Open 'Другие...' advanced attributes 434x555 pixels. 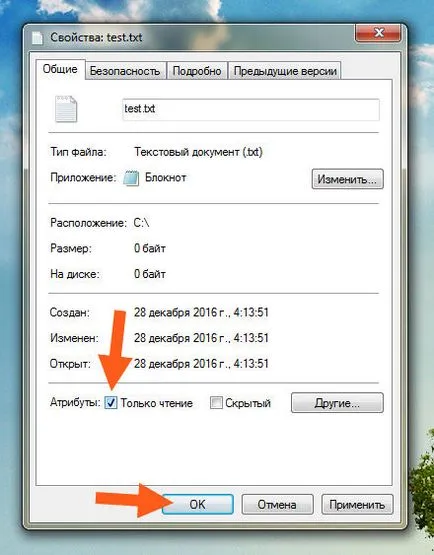pos(337,403)
